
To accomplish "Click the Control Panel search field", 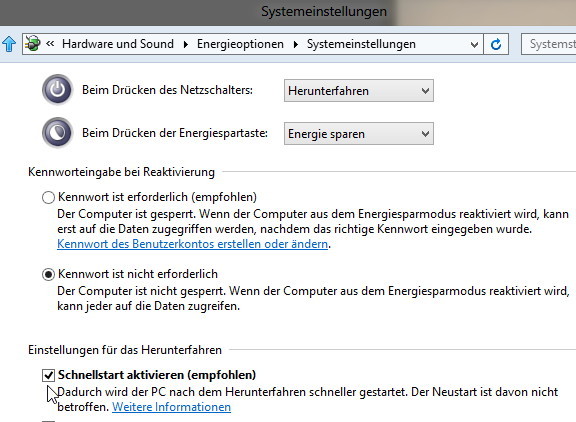I will (x=549, y=44).
